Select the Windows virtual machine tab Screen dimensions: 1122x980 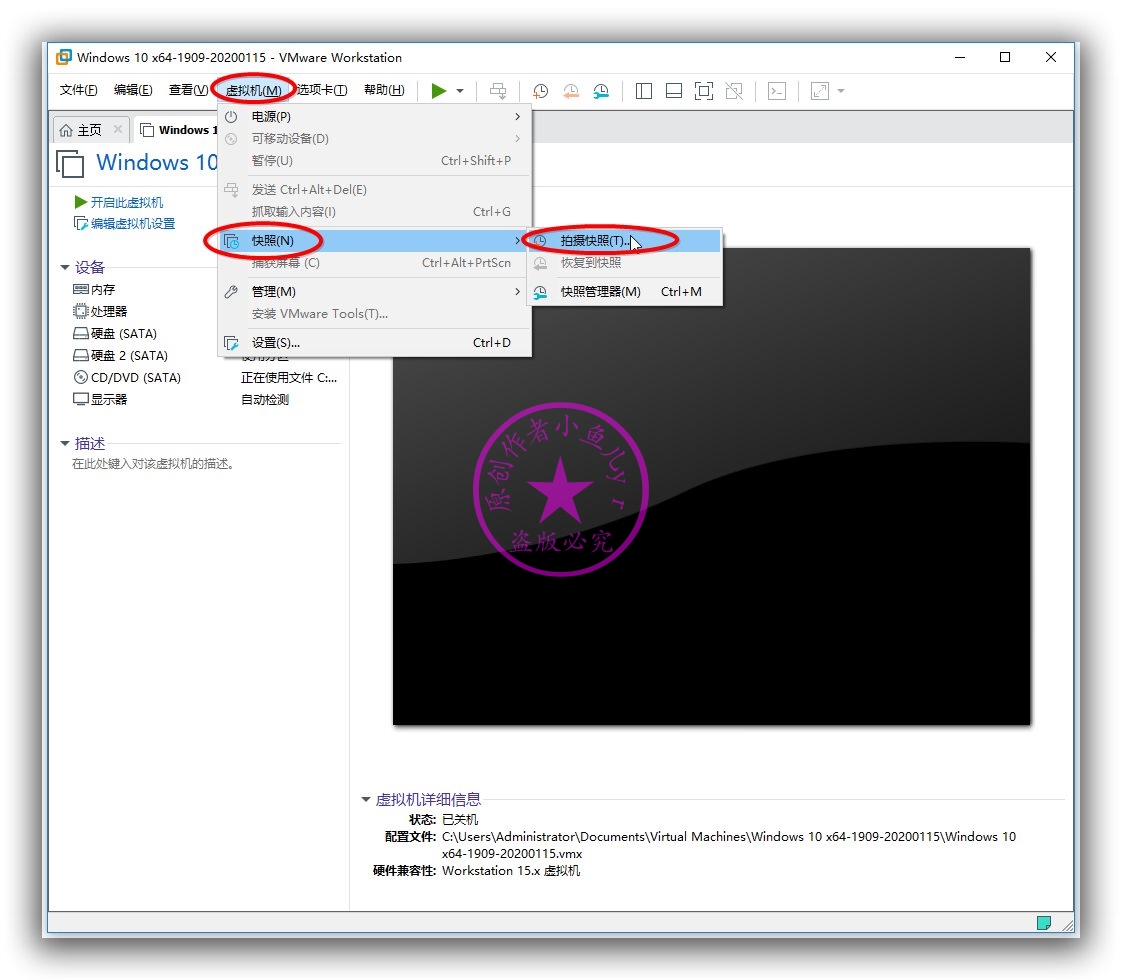(179, 130)
